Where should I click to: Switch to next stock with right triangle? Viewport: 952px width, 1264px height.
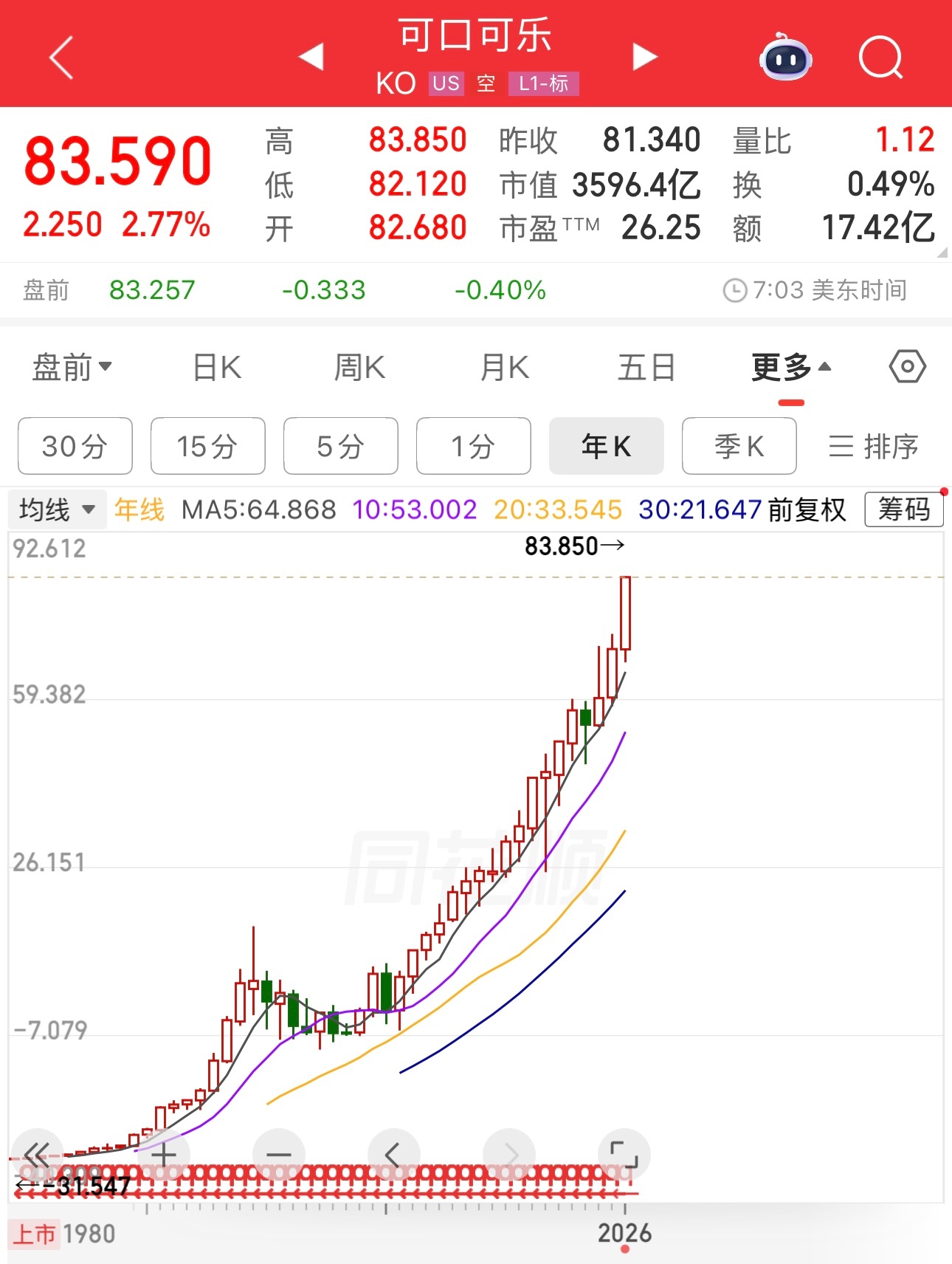point(644,57)
